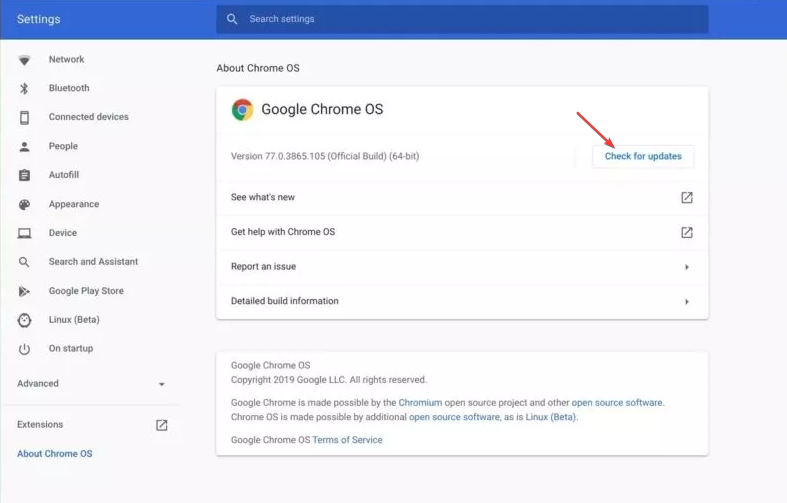This screenshot has height=503, width=787.
Task: Expand Report an issue arrow
Action: tap(687, 267)
